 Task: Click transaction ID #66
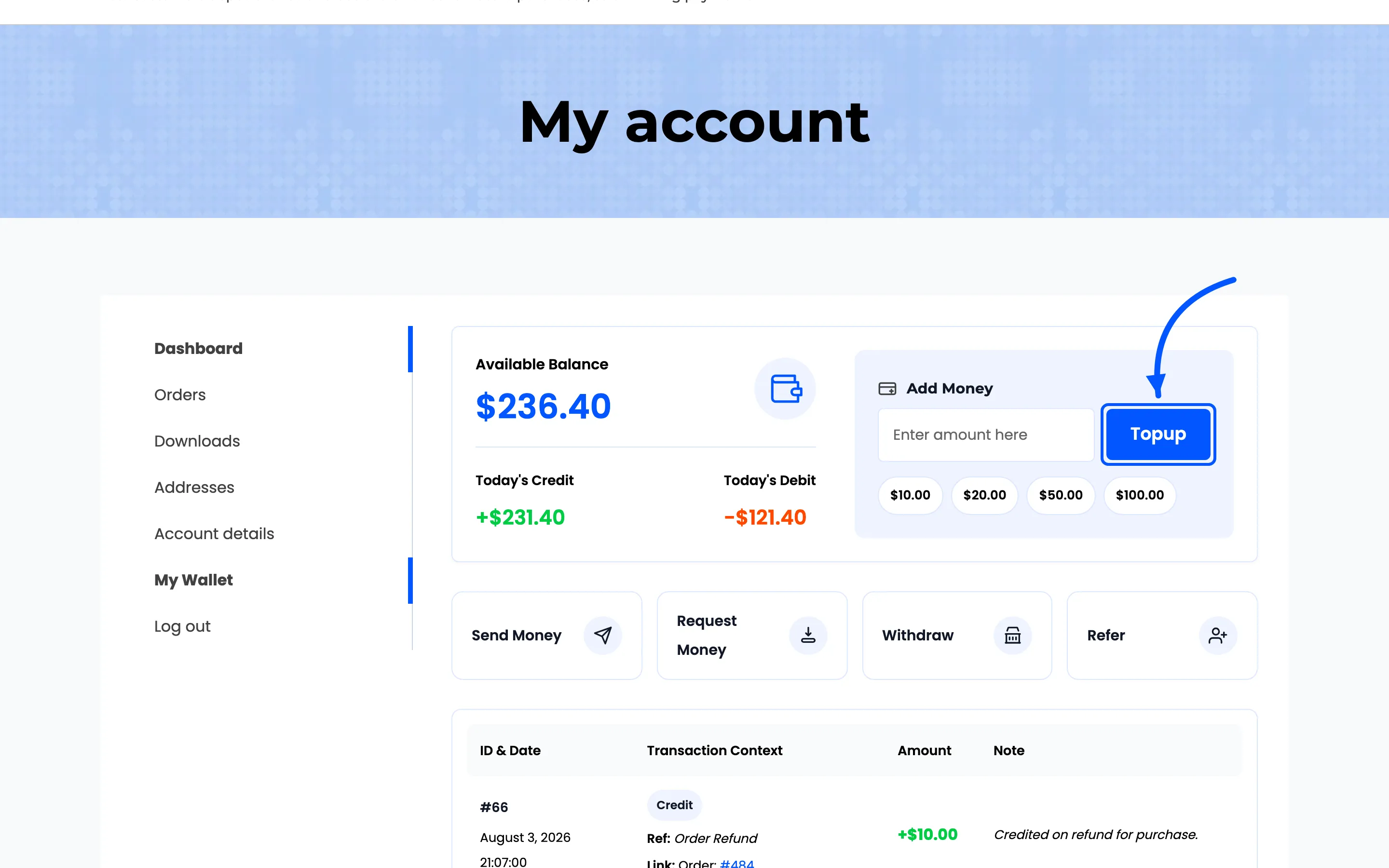click(x=493, y=807)
